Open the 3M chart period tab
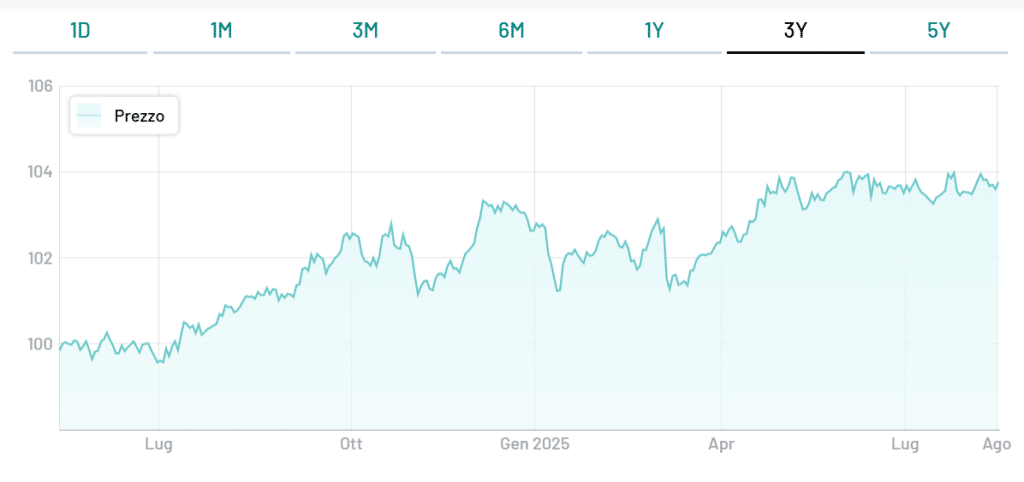Image resolution: width=1024 pixels, height=482 pixels. point(365,31)
